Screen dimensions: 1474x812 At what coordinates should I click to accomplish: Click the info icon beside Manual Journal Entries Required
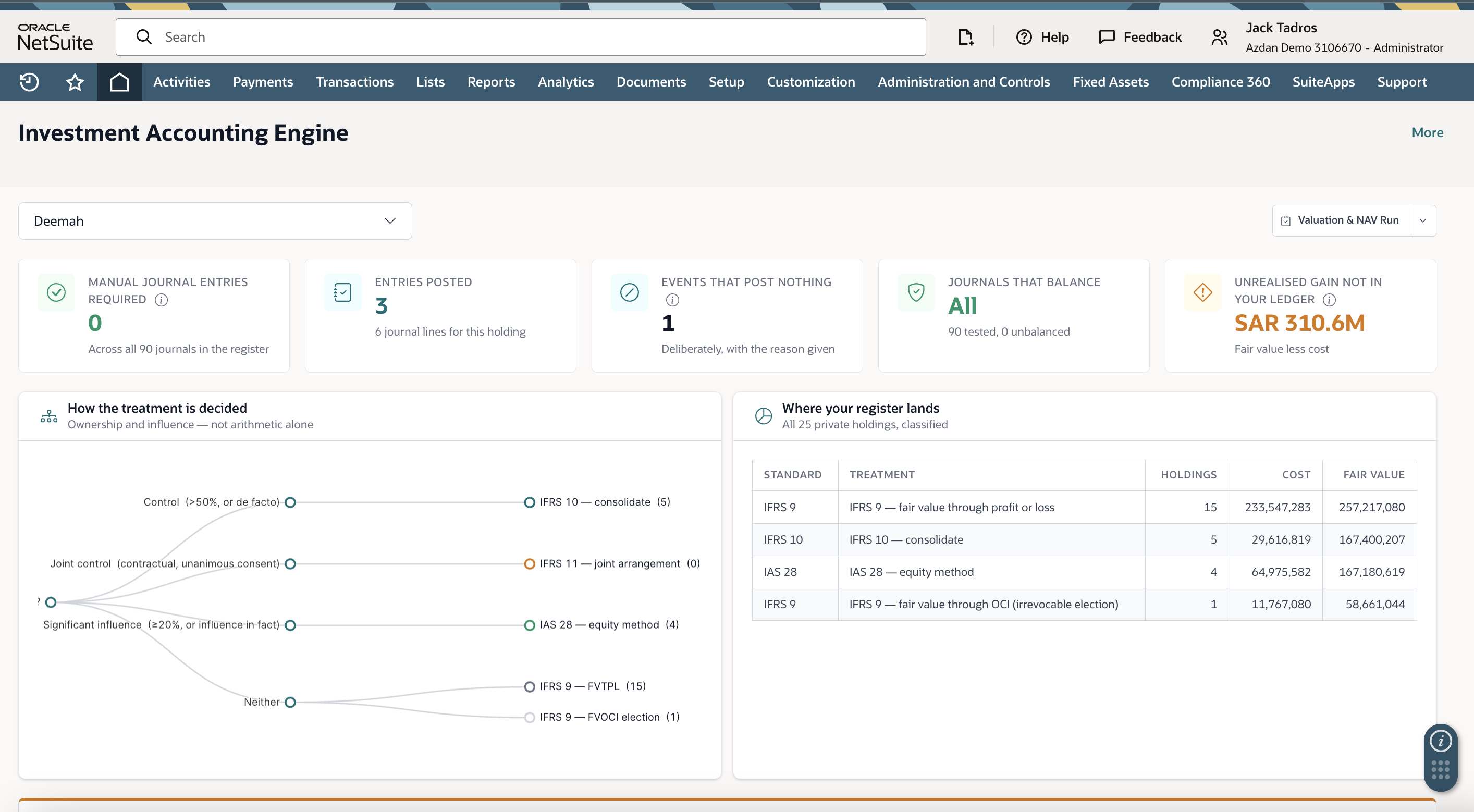click(162, 300)
